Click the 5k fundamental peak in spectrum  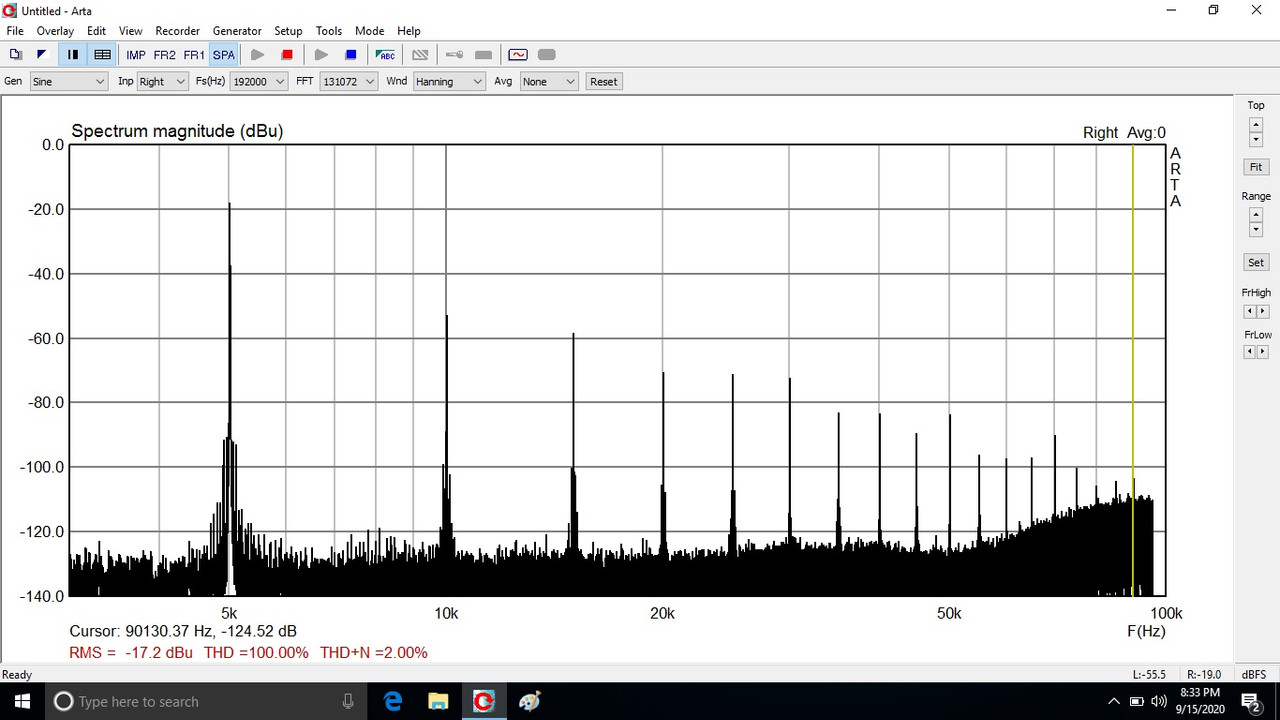[x=229, y=400]
